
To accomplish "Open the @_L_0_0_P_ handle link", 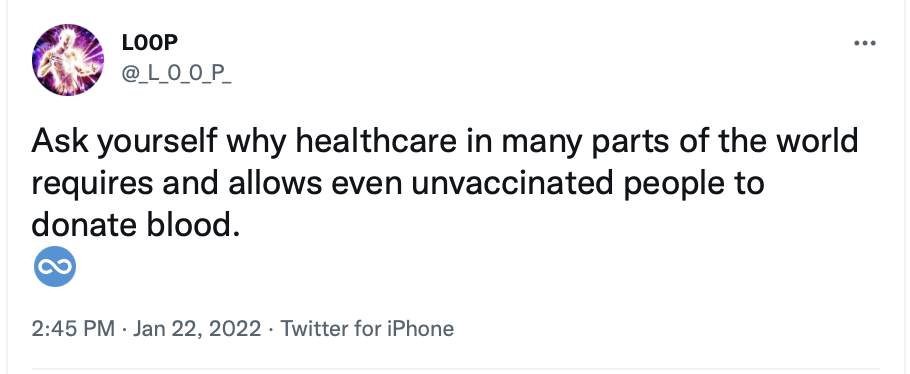I will [176, 74].
